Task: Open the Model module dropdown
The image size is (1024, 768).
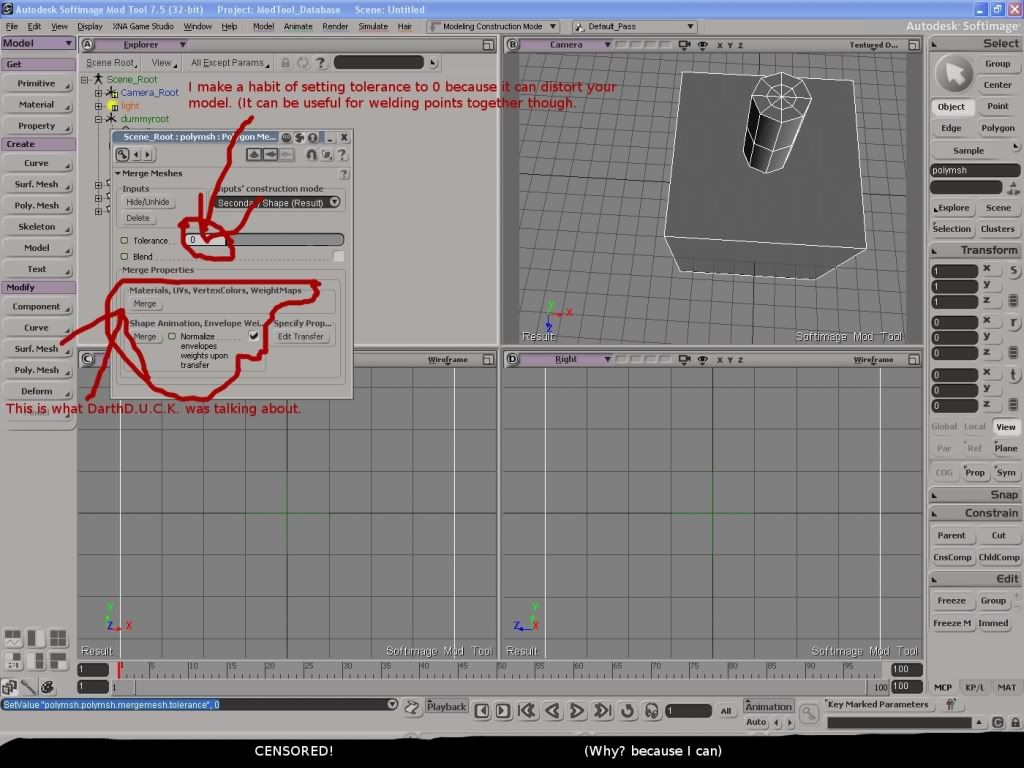Action: 38,44
